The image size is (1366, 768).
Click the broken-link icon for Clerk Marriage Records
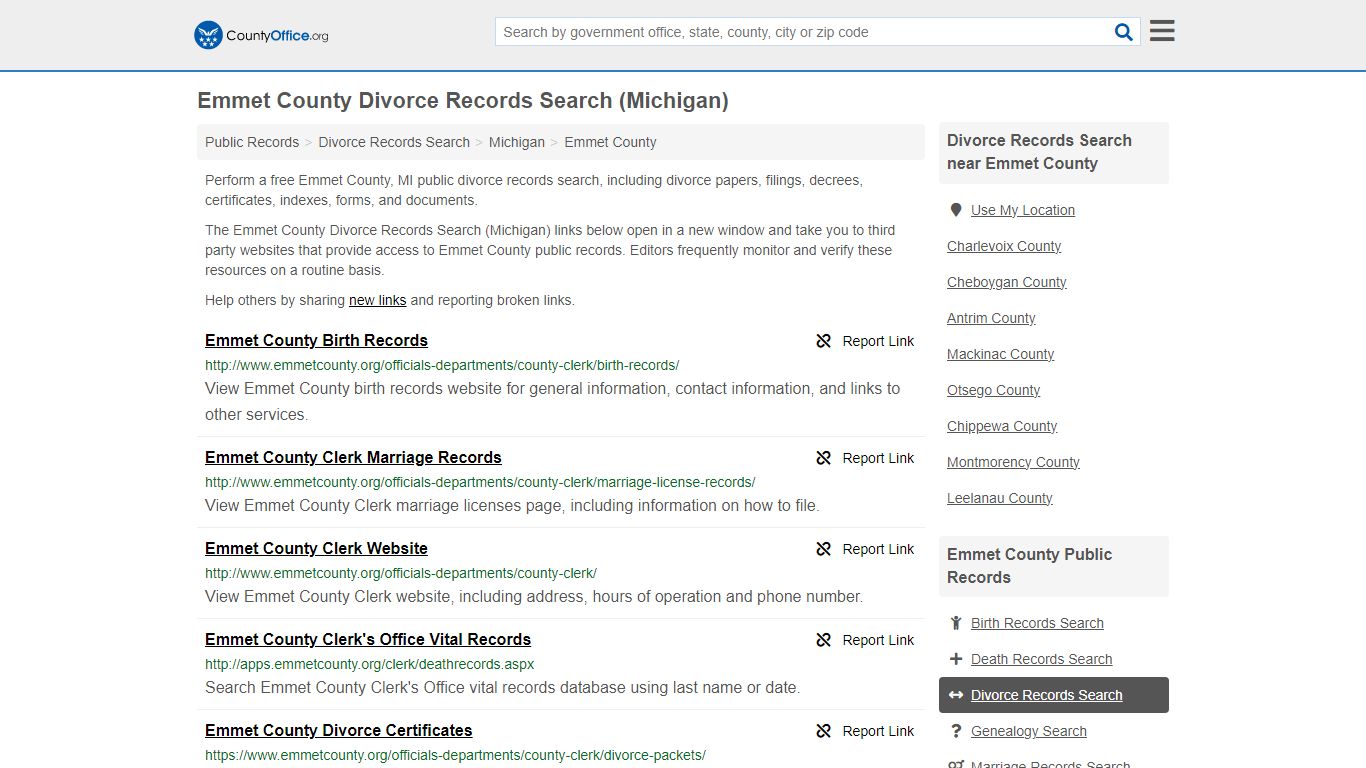click(824, 458)
